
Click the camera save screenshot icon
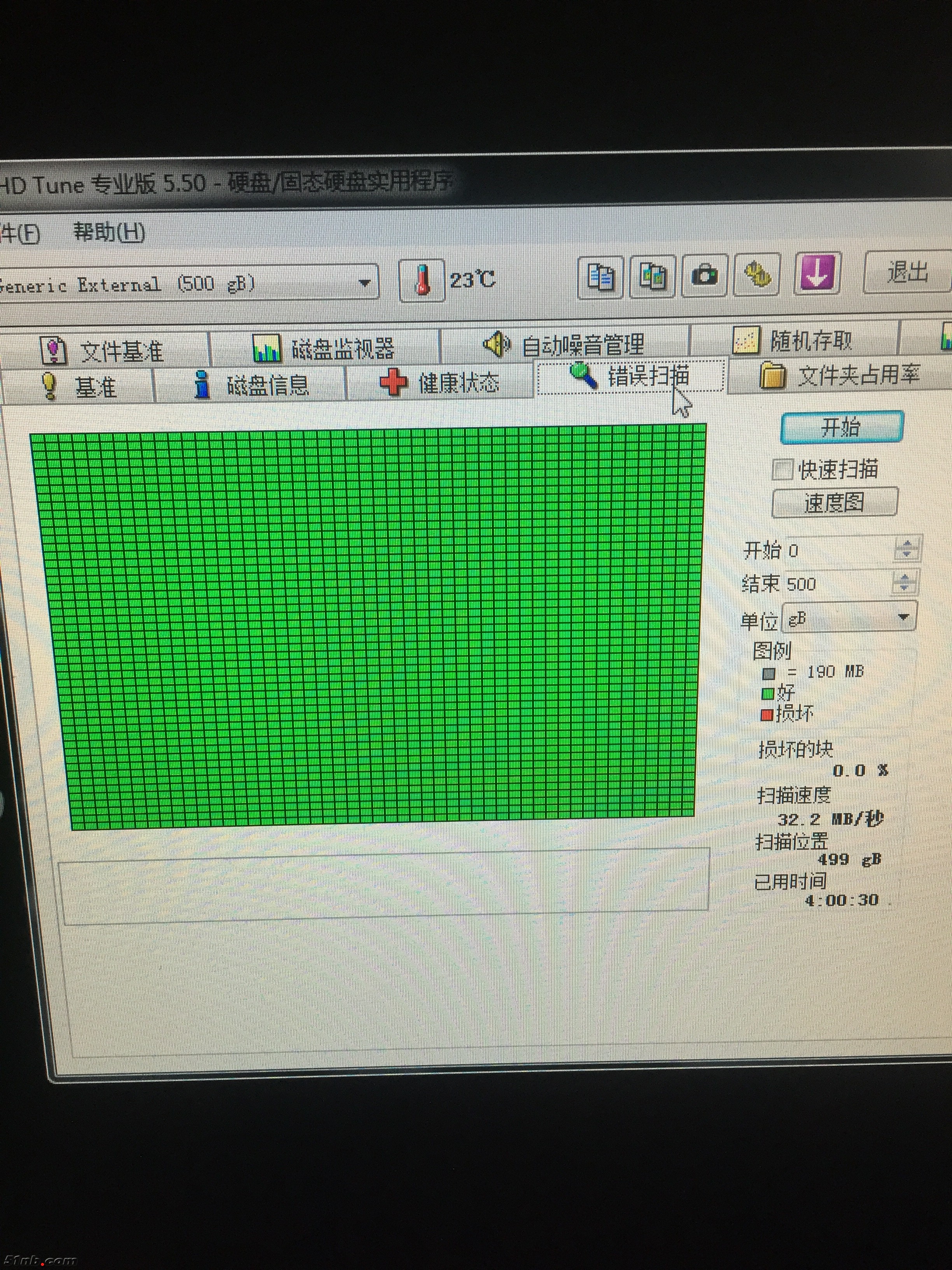point(704,275)
